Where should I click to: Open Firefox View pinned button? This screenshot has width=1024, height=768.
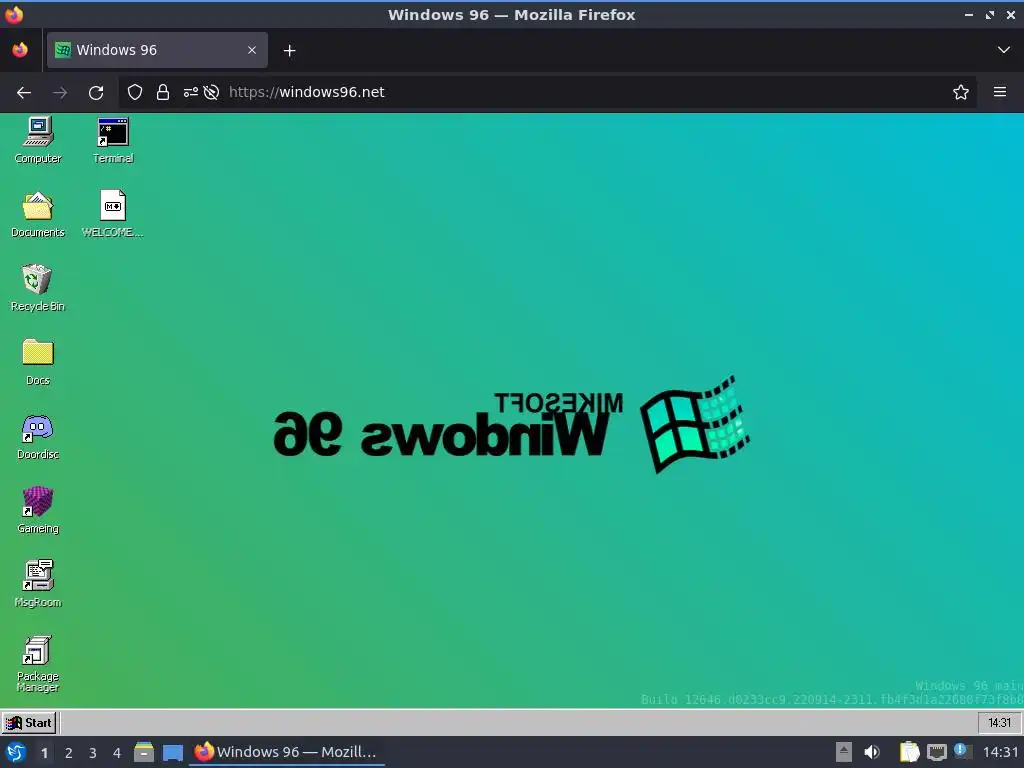20,50
